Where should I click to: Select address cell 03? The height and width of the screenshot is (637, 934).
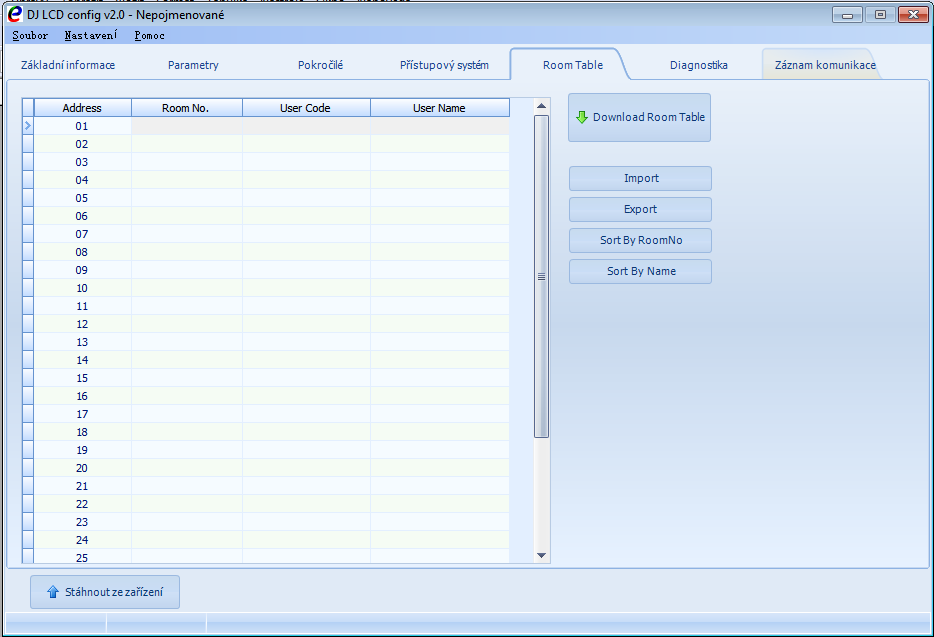(82, 162)
